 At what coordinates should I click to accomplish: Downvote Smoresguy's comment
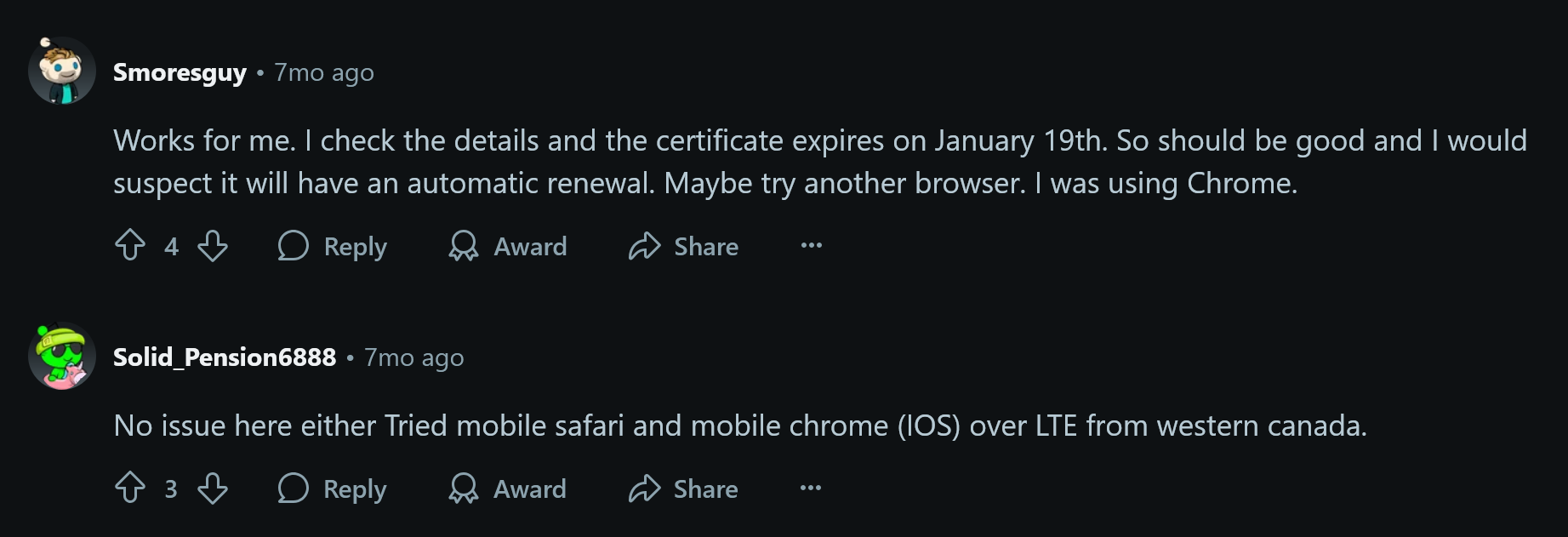213,246
